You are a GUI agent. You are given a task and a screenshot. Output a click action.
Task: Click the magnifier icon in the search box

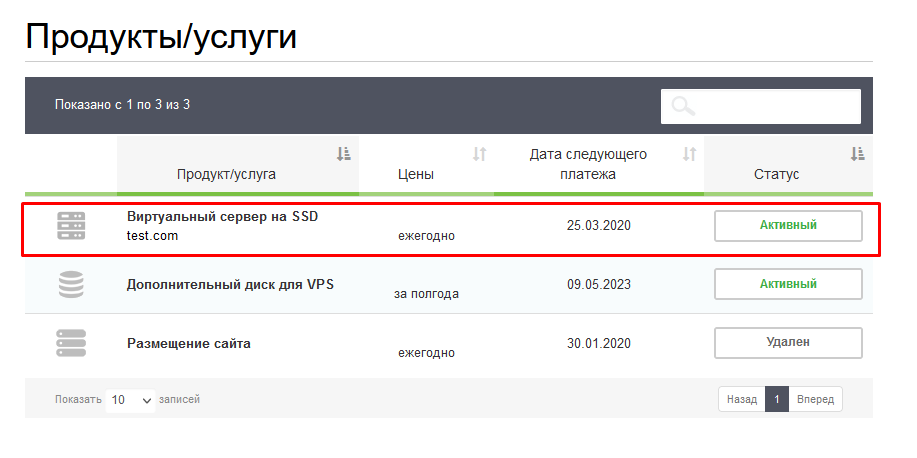(683, 106)
